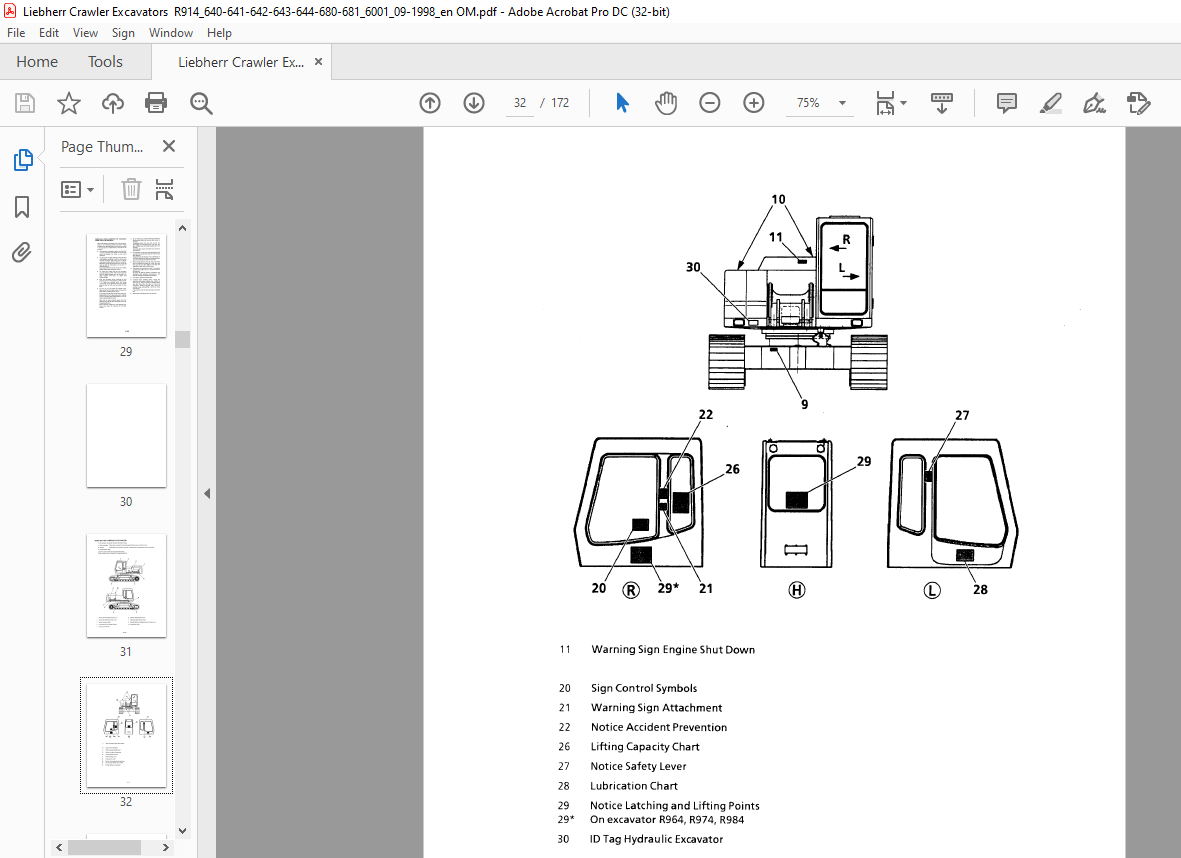Click the thumbnails vertical scrollbar handle
Viewport: 1181px width, 858px height.
tap(182, 339)
